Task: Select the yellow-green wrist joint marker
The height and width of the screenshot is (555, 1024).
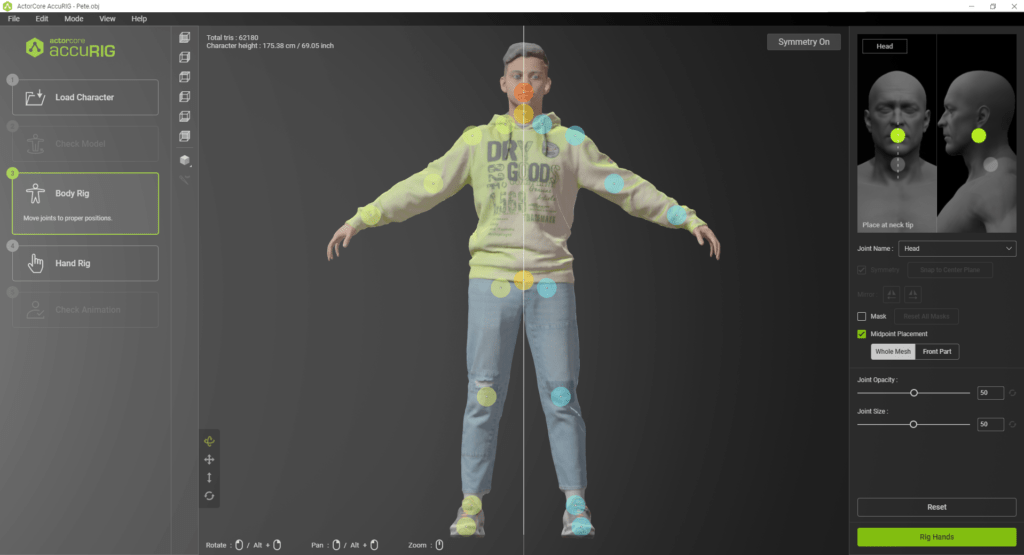Action: 371,214
